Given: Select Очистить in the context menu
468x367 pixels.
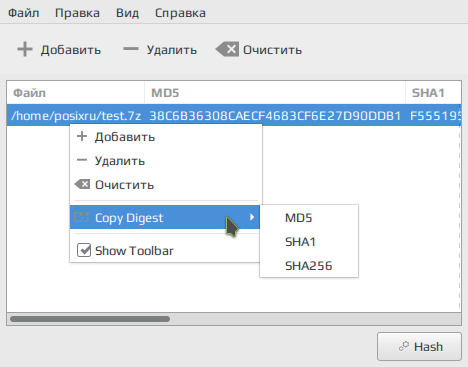Looking at the screenshot, I should click(166, 185).
